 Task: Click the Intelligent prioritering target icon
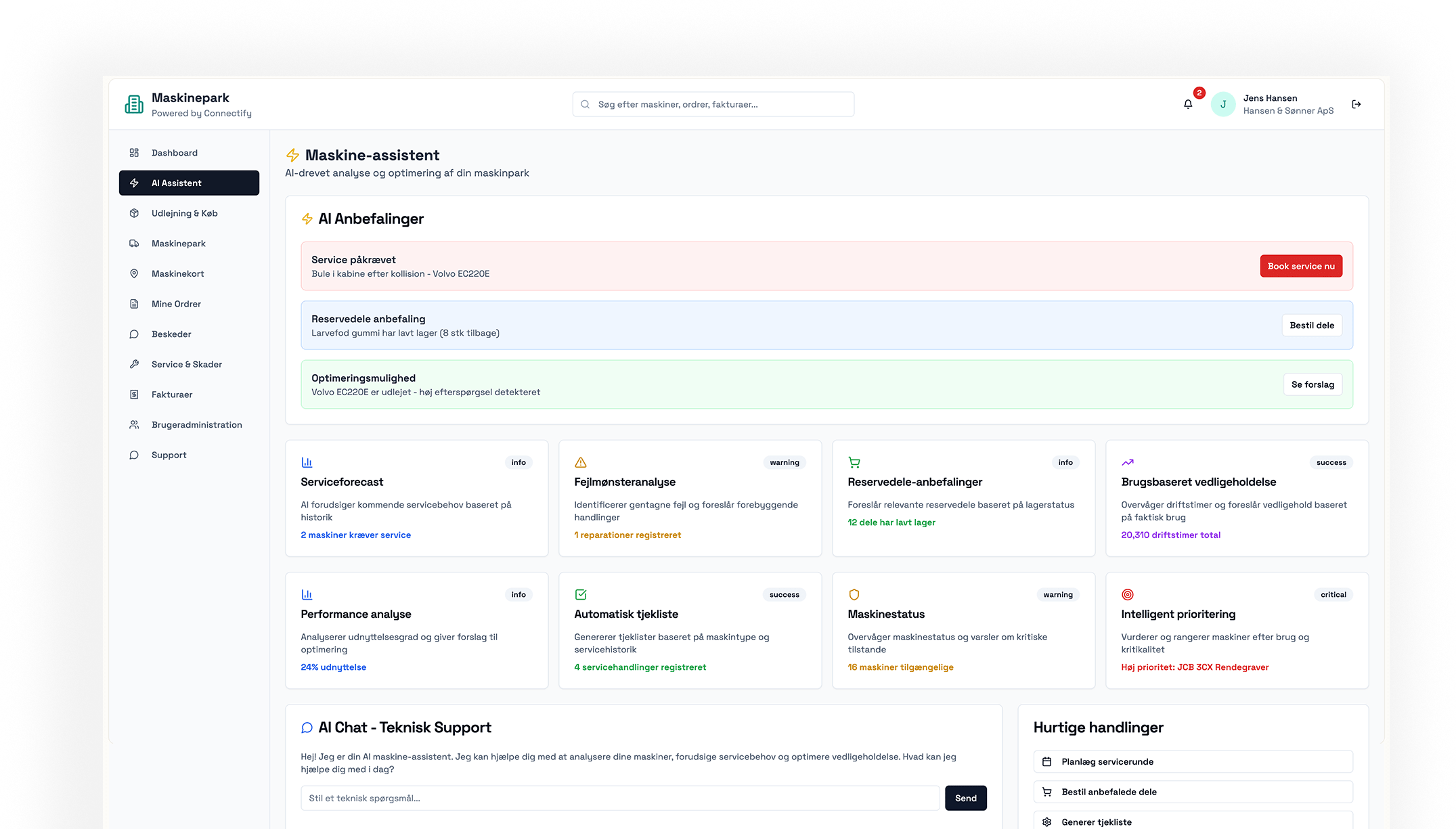[x=1127, y=594]
